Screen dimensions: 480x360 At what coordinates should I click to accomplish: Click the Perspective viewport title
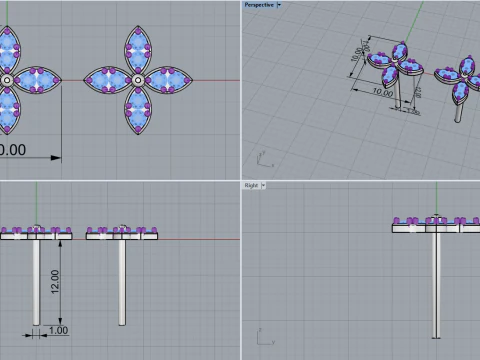point(259,5)
